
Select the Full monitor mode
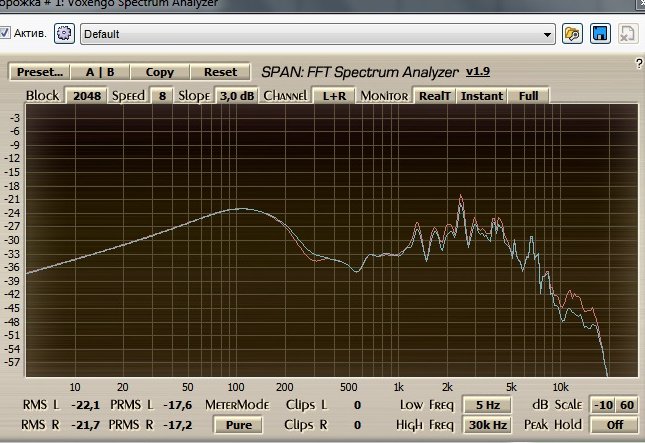click(529, 96)
